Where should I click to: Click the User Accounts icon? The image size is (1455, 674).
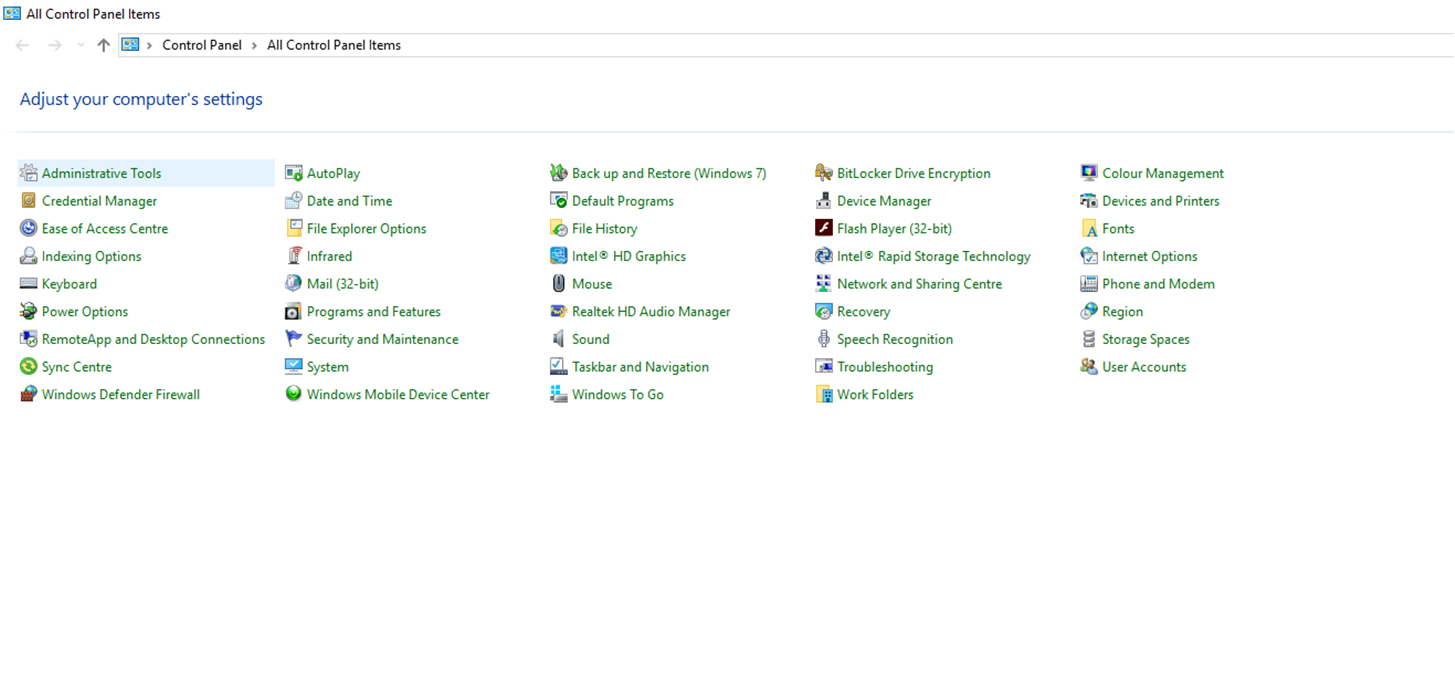(x=1089, y=367)
